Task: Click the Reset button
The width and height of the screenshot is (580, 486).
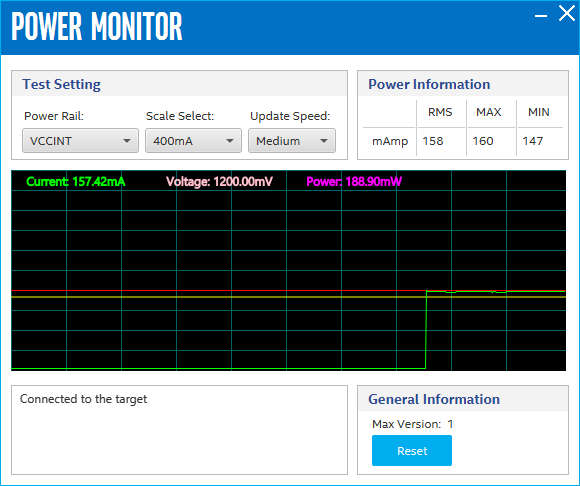Action: click(x=412, y=450)
